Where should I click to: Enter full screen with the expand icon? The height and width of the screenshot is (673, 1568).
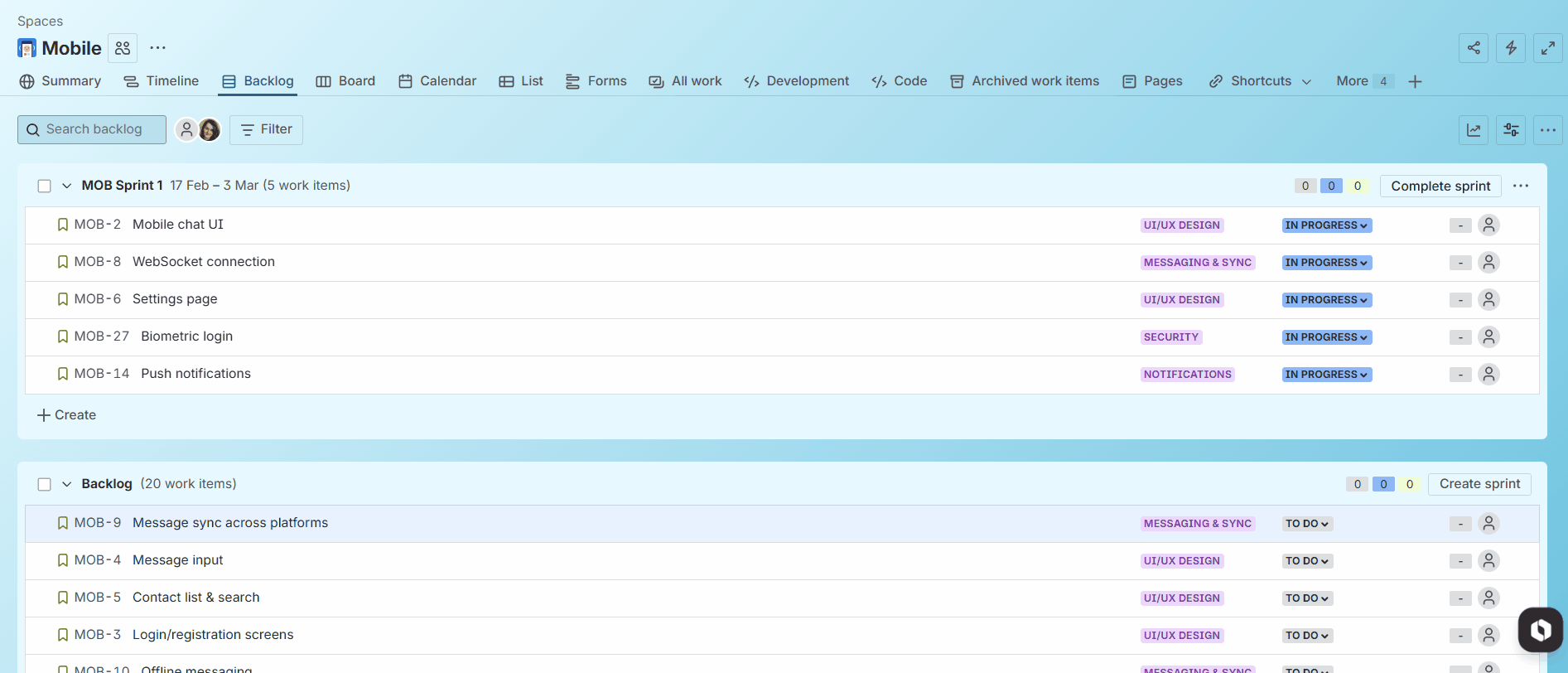click(1548, 48)
